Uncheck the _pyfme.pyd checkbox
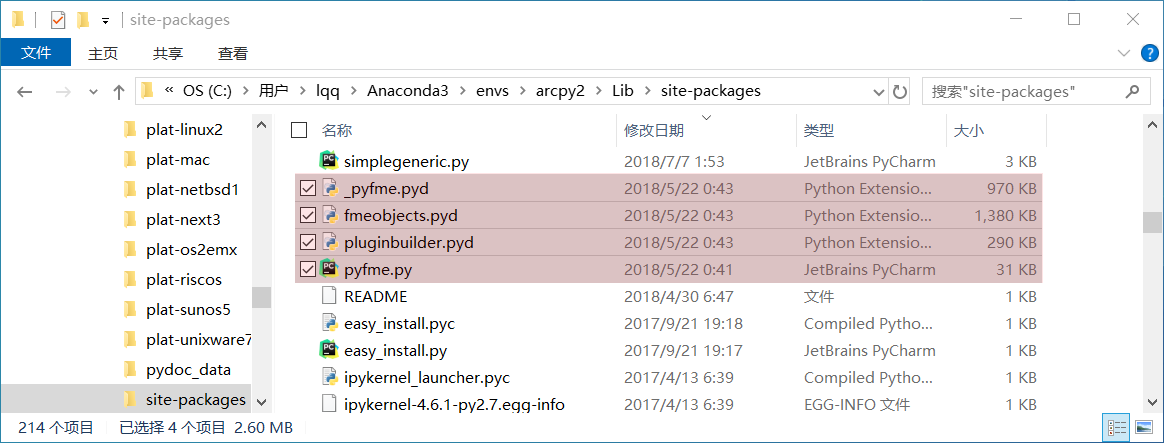The image size is (1164, 443). (307, 188)
